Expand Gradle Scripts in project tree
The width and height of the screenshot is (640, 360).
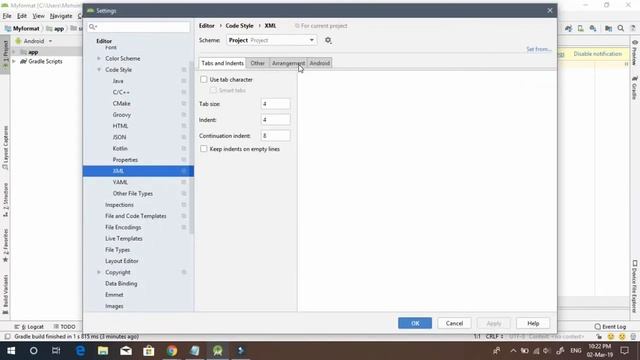pyautogui.click(x=14, y=61)
